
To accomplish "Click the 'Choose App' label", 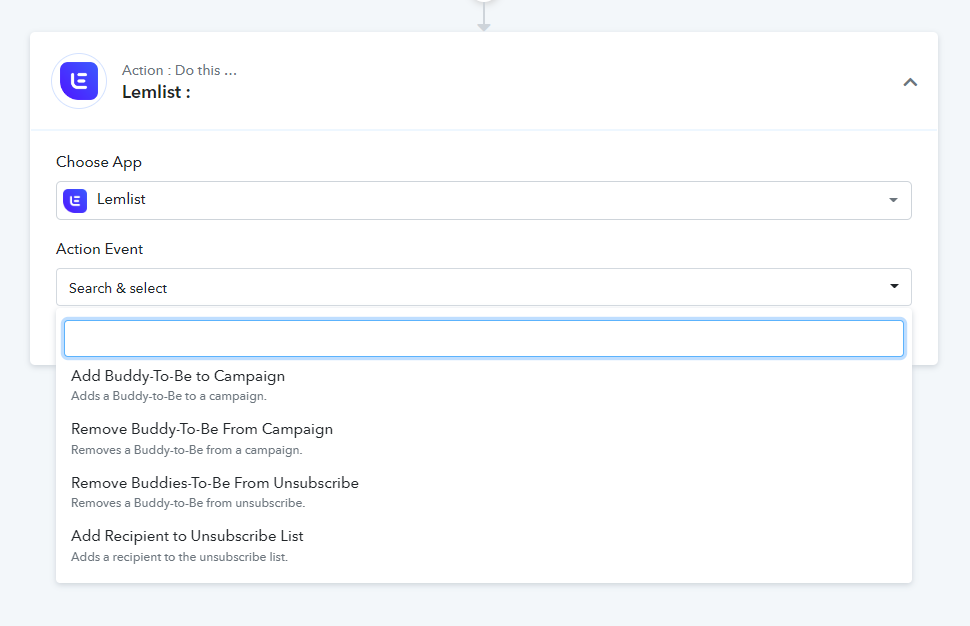I will coord(99,162).
